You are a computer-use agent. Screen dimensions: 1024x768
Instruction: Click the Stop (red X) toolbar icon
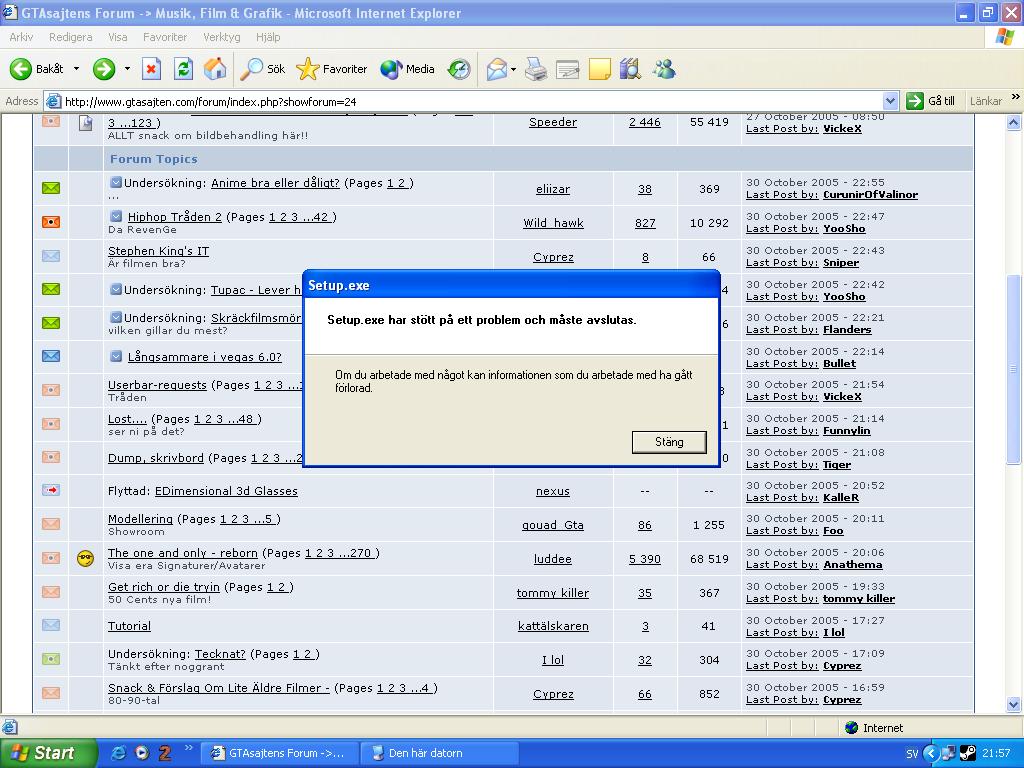point(152,69)
